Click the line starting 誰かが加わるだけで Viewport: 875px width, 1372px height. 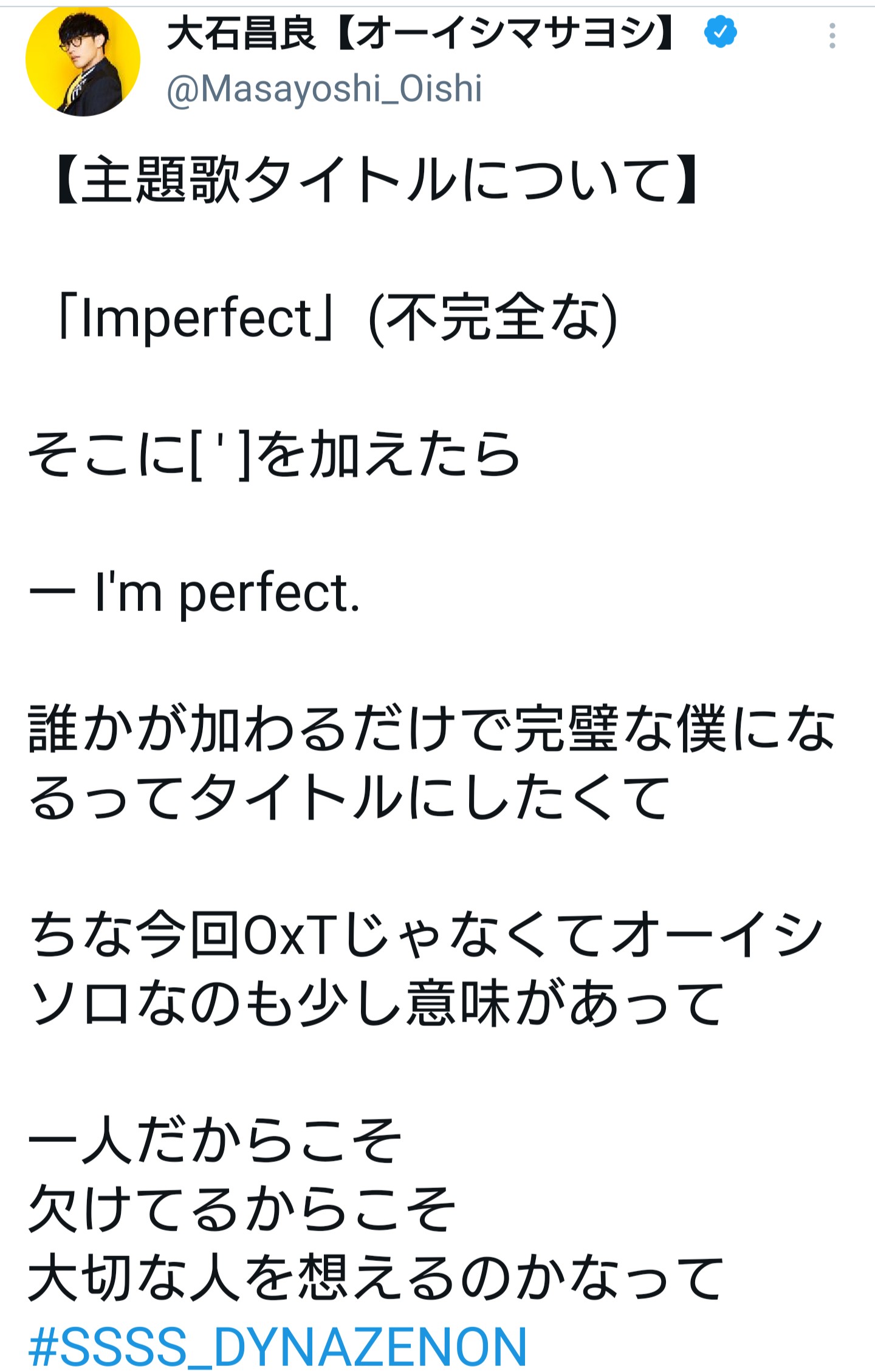point(431,728)
